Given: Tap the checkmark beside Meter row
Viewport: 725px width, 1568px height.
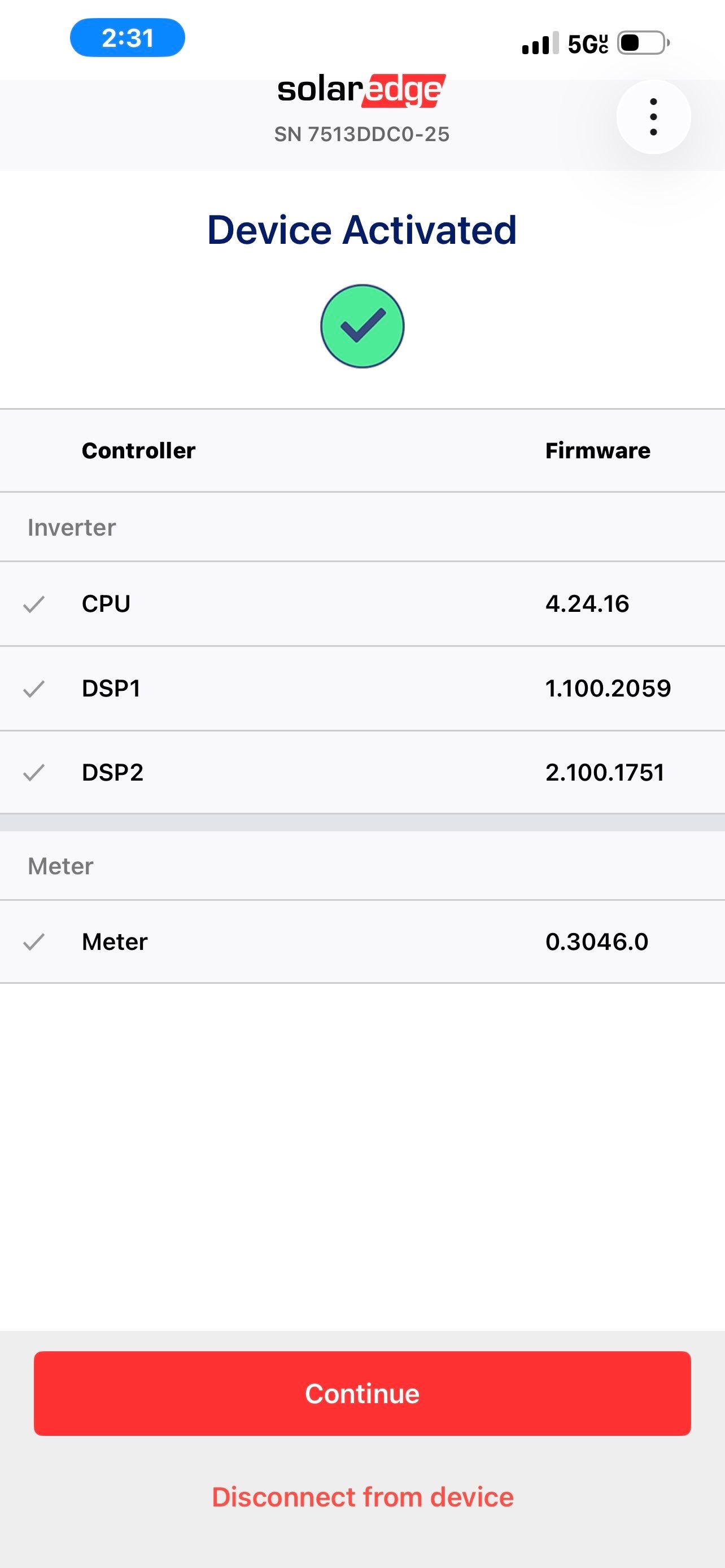Looking at the screenshot, I should pos(34,941).
